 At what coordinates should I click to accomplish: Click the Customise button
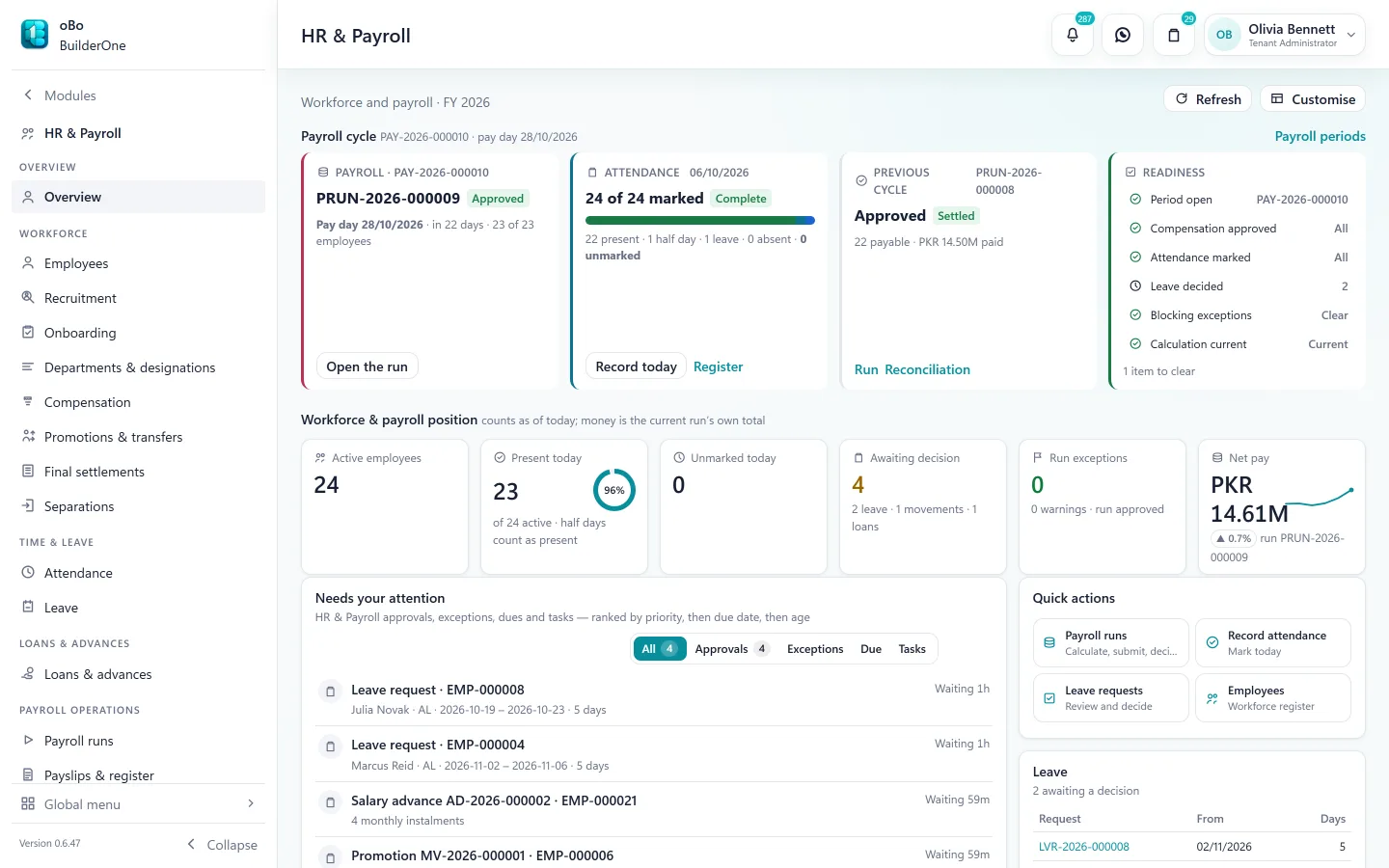pos(1313,99)
